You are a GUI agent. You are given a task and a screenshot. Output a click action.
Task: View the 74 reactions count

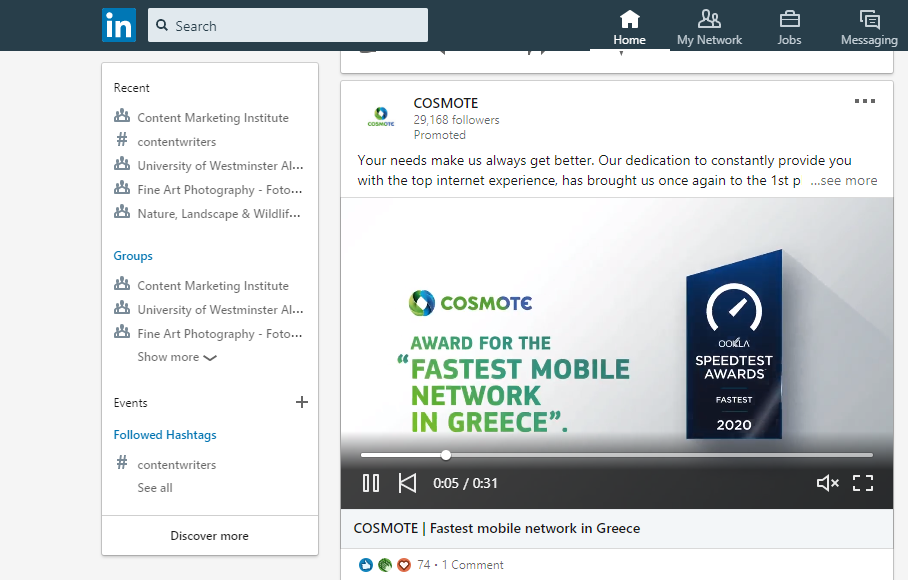pos(424,565)
